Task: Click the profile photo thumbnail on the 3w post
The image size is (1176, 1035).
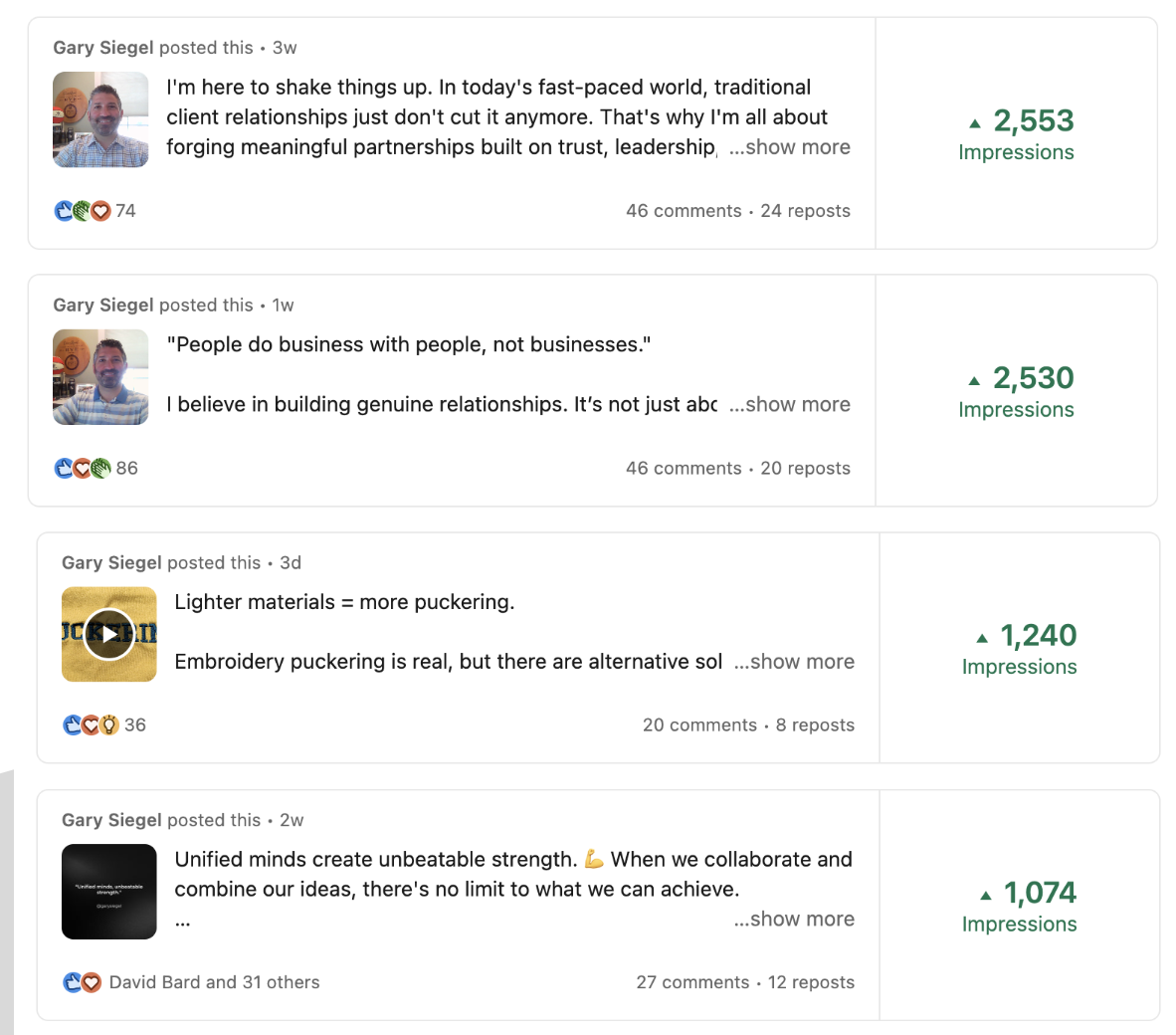Action: pos(100,119)
